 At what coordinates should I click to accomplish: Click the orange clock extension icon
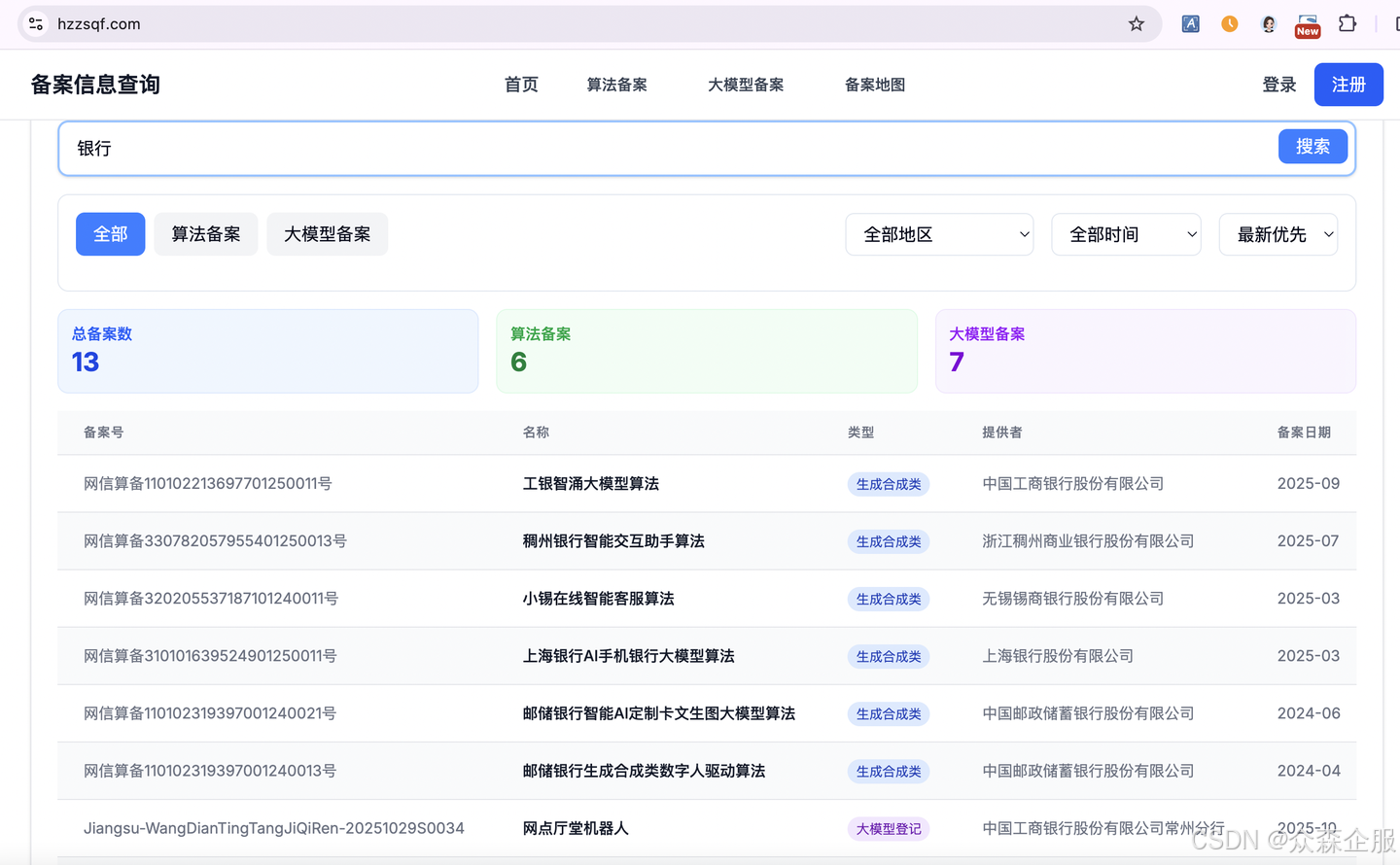point(1230,24)
